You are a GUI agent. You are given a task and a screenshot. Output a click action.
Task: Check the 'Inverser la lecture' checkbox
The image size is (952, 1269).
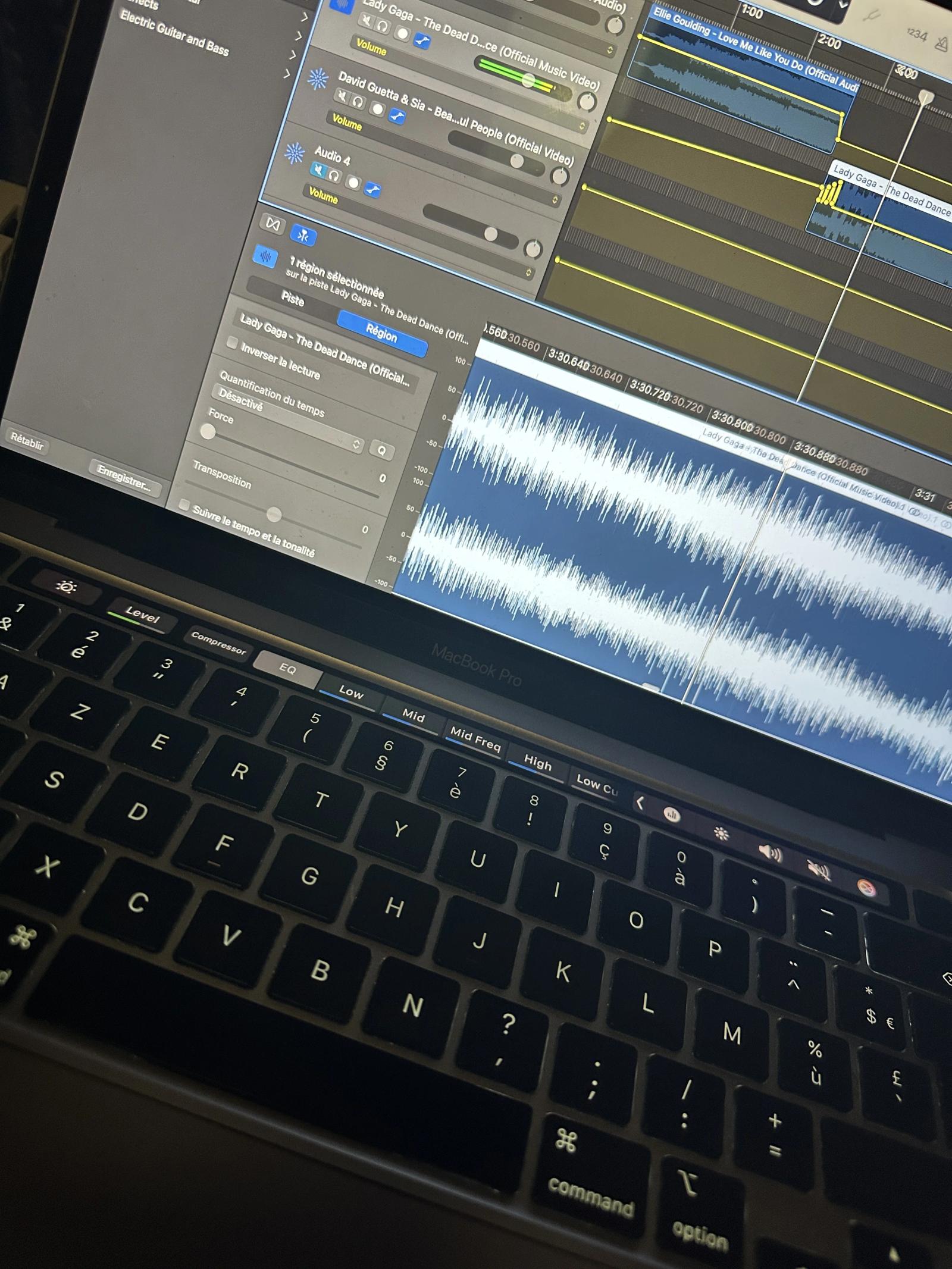click(x=233, y=343)
